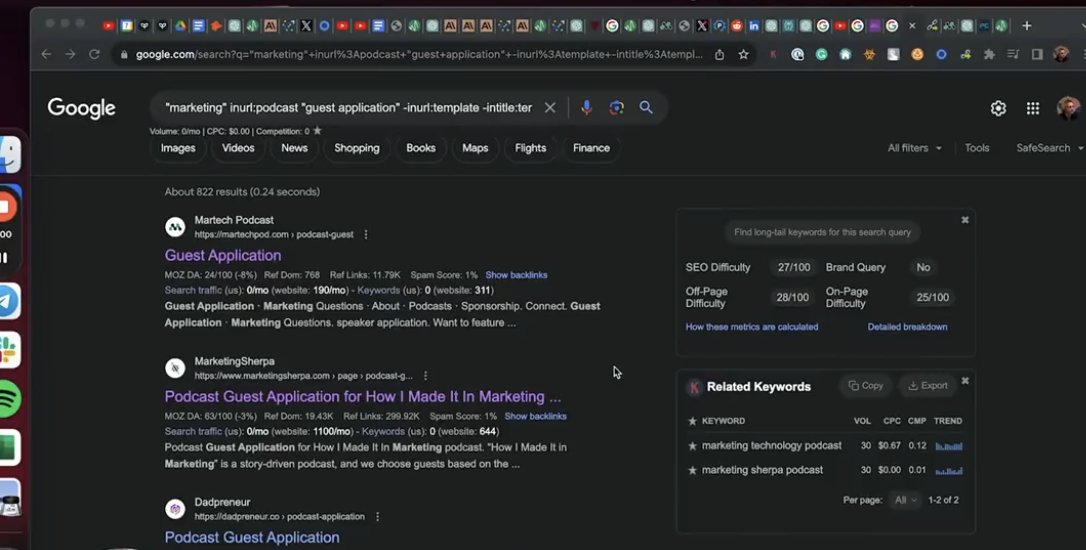Click the Dadpreneur favicon

point(175,509)
